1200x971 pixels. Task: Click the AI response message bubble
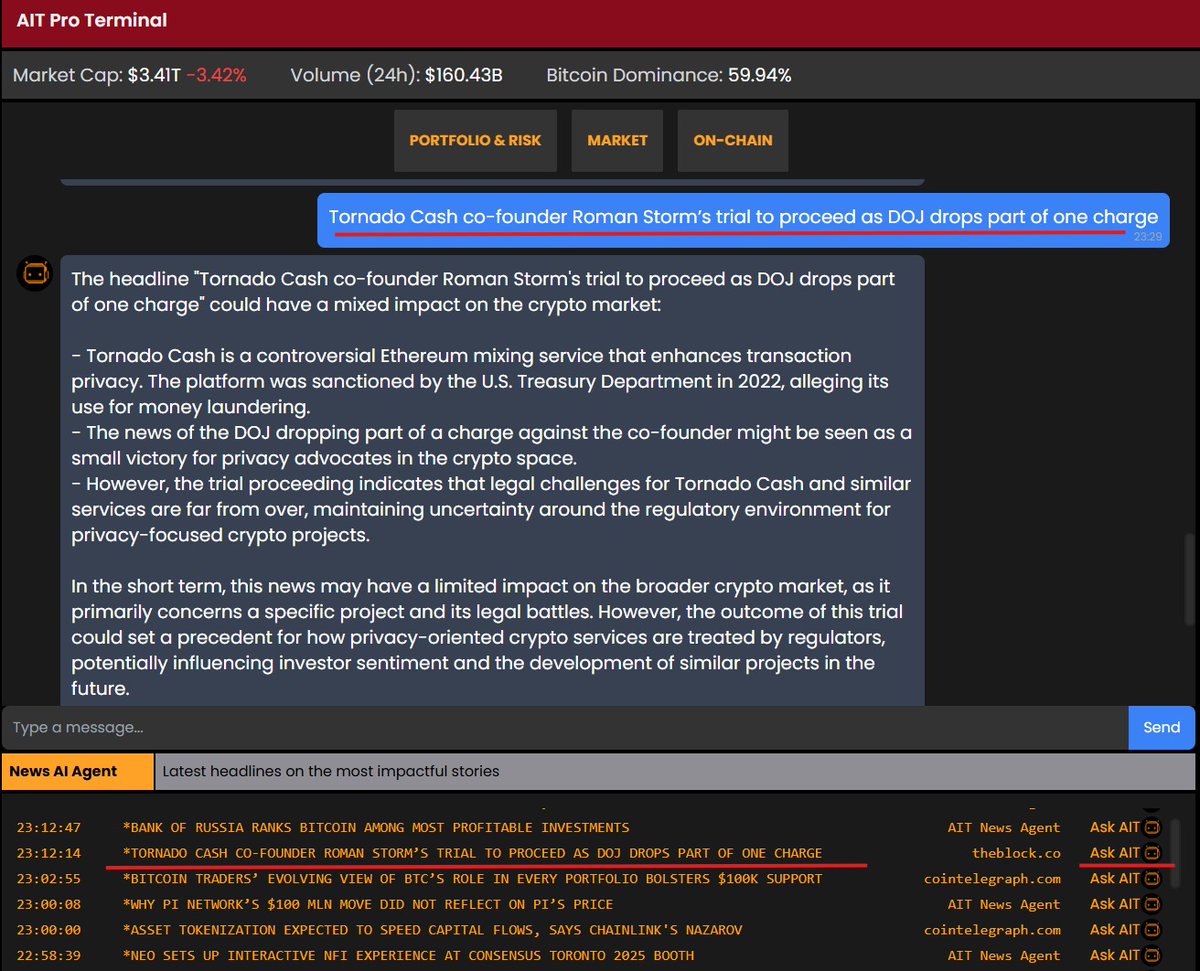click(492, 480)
